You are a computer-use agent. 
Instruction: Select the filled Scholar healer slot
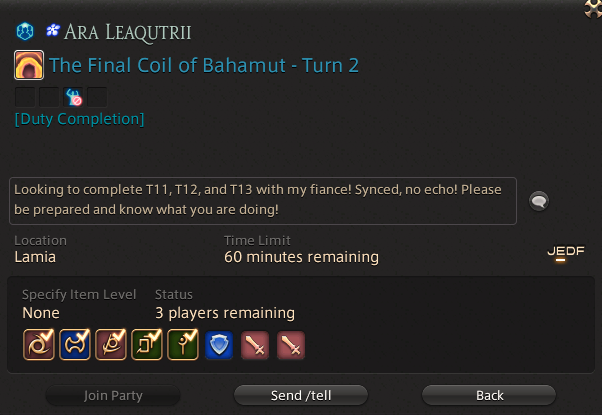click(147, 344)
